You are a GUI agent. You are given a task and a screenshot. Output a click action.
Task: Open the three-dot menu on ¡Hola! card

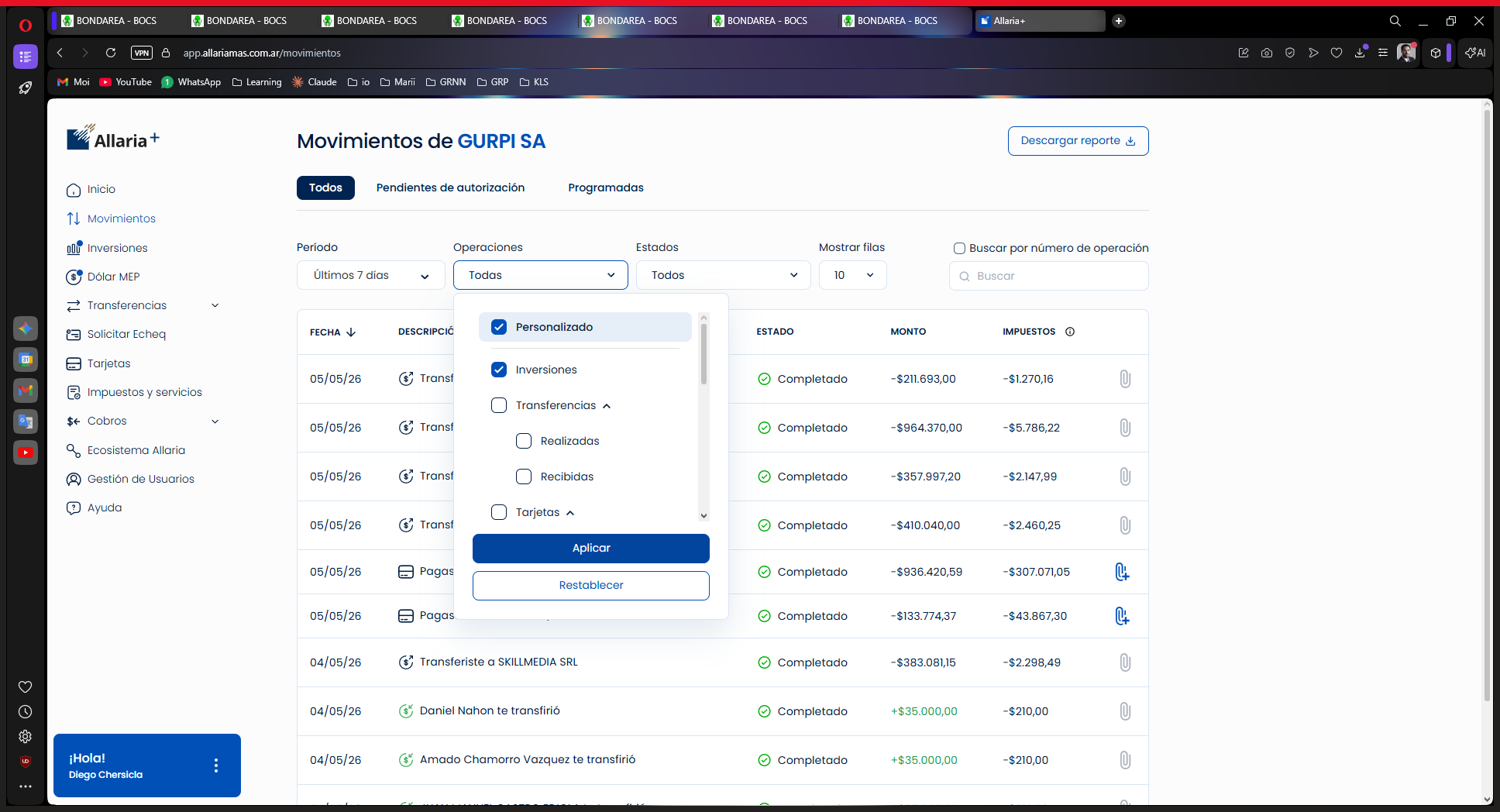click(x=216, y=766)
